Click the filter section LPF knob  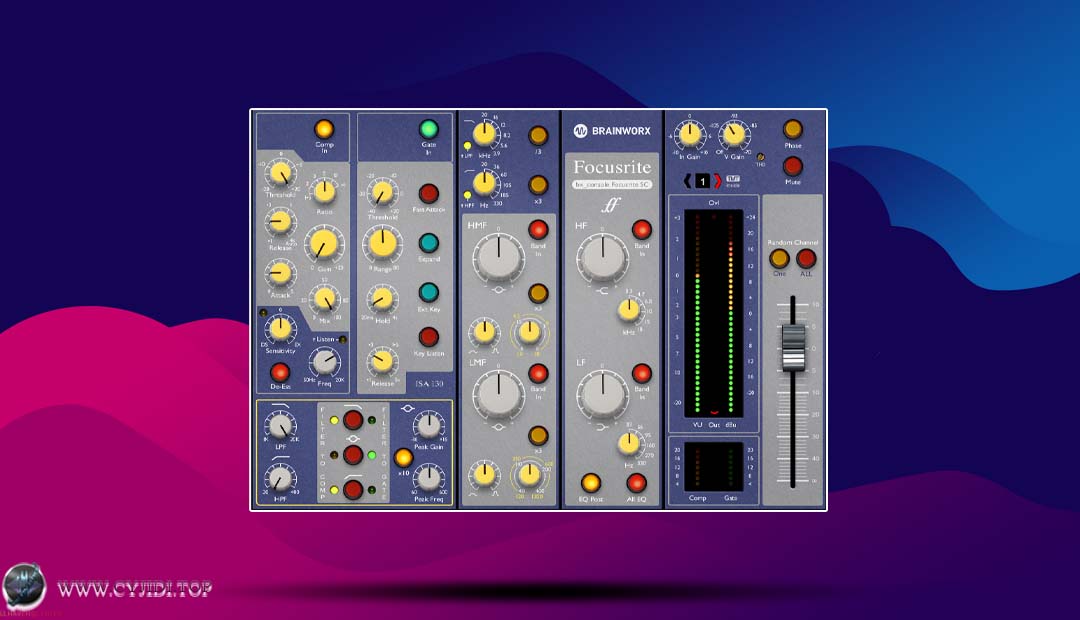(280, 426)
